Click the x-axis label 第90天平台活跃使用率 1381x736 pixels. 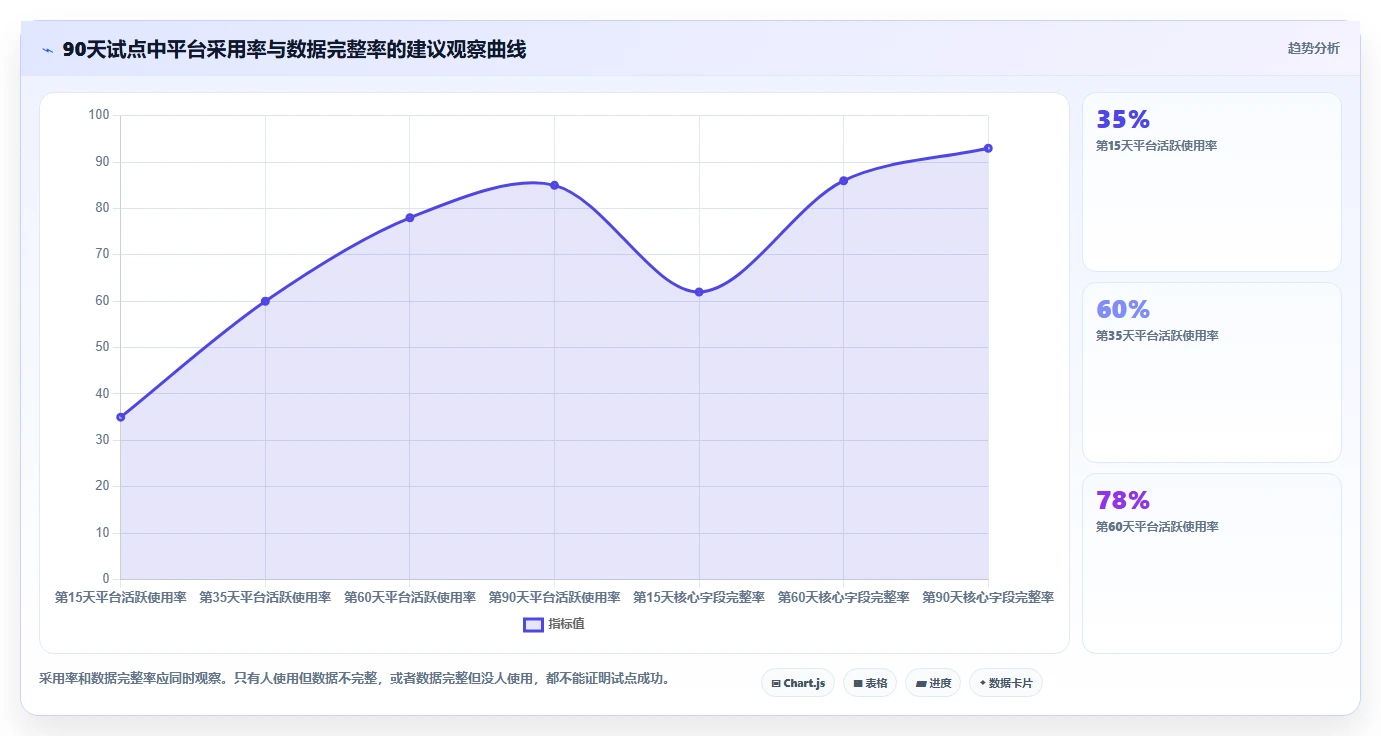pyautogui.click(x=554, y=598)
